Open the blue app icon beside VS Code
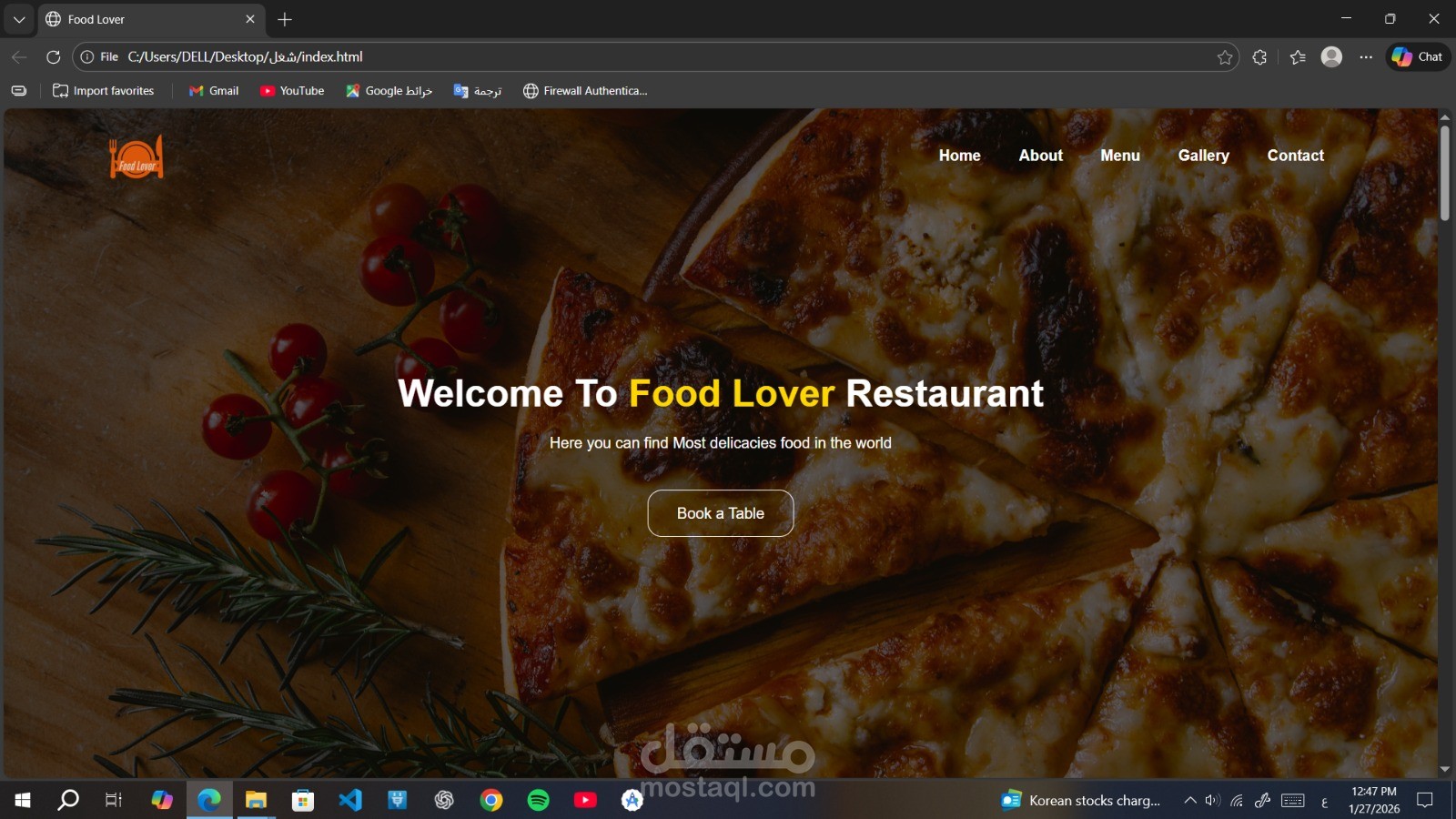Image resolution: width=1456 pixels, height=819 pixels. 398,800
